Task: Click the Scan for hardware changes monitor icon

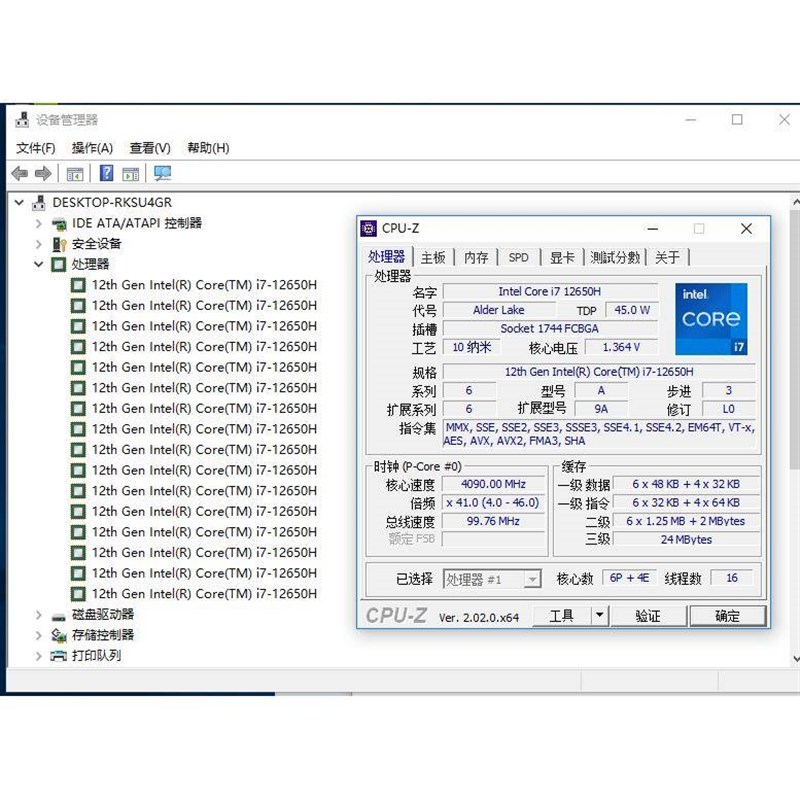Action: tap(163, 173)
